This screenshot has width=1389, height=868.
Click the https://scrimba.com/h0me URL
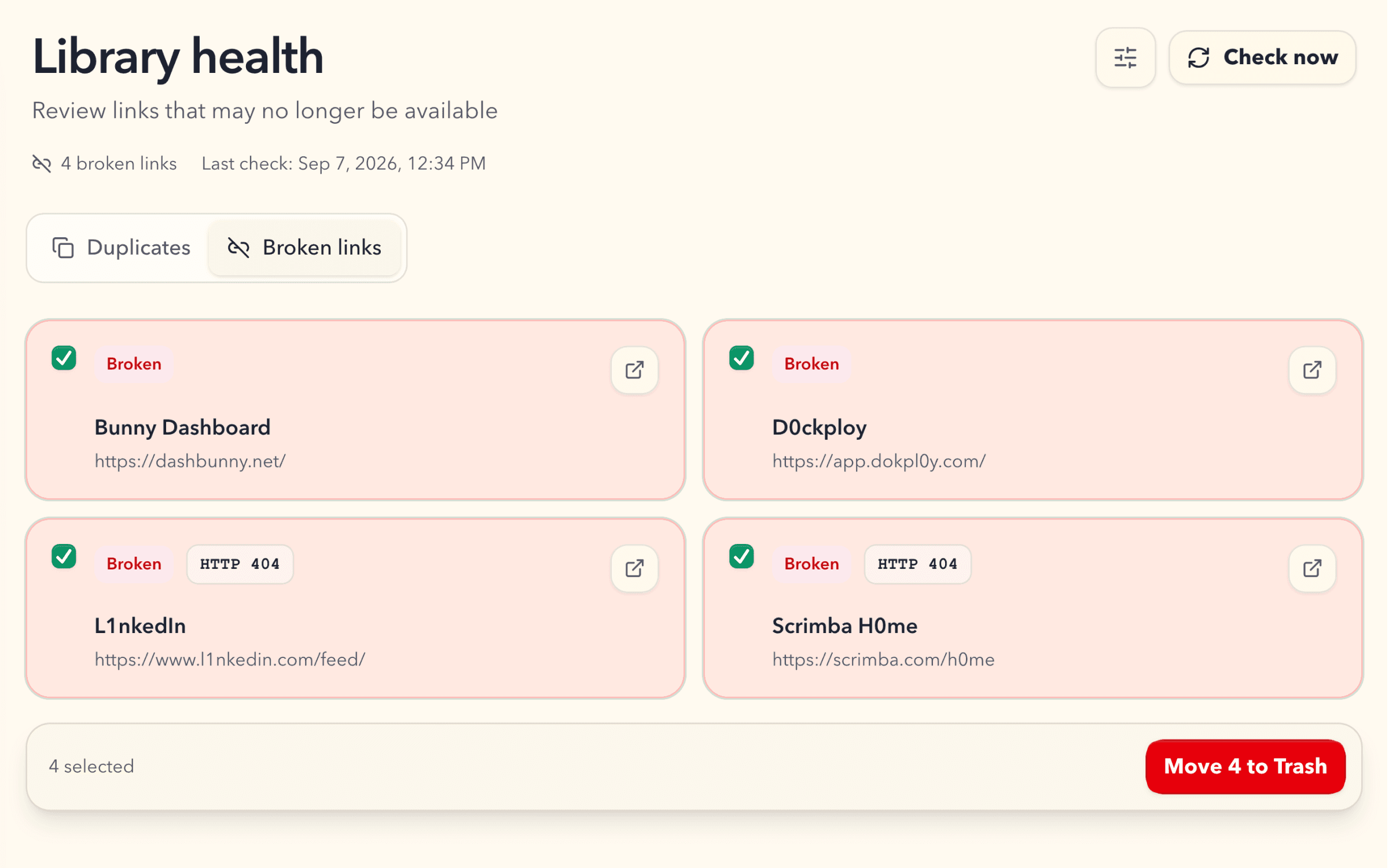[x=883, y=660]
